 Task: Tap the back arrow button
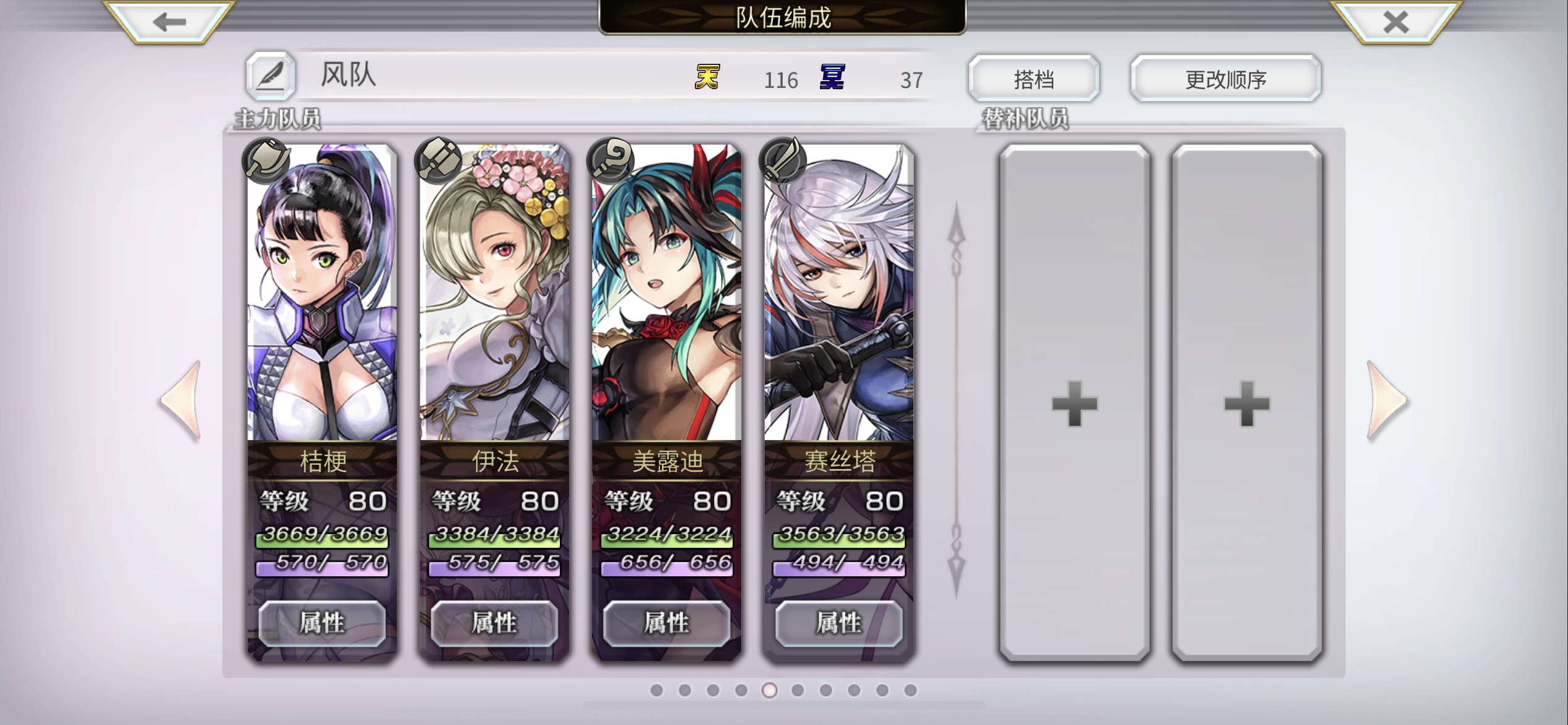click(x=168, y=22)
